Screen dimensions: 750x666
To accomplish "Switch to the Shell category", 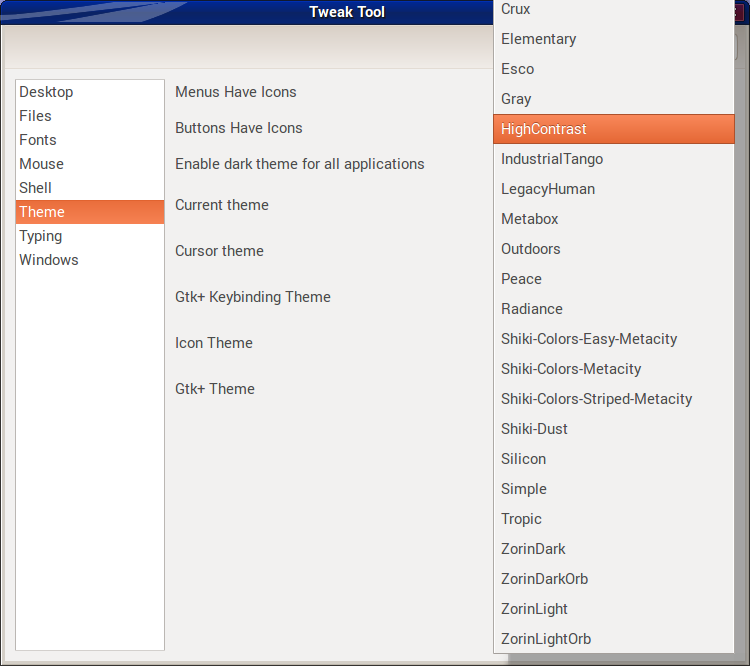I will click(x=35, y=188).
